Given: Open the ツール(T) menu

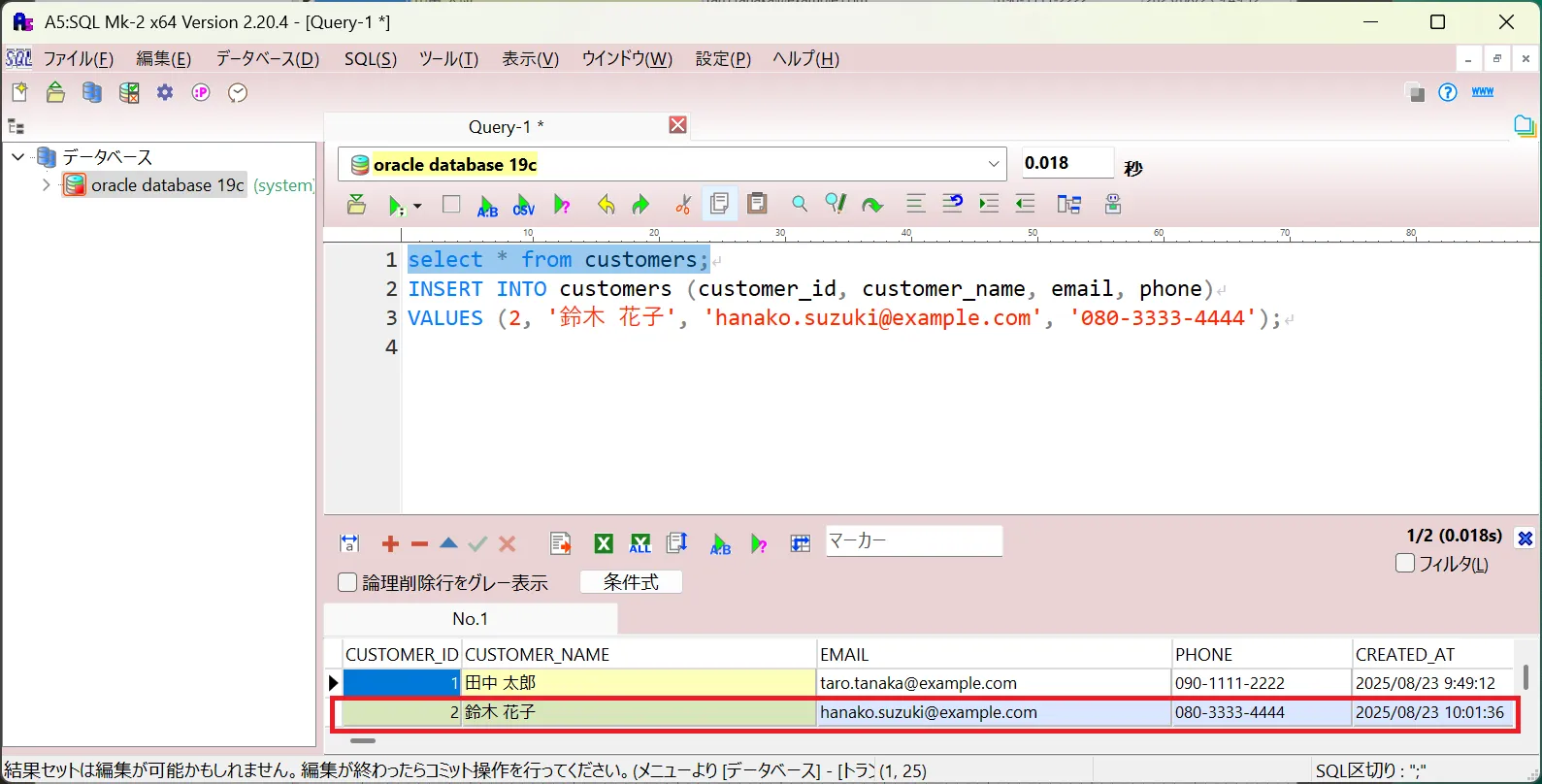Looking at the screenshot, I should pos(448,58).
